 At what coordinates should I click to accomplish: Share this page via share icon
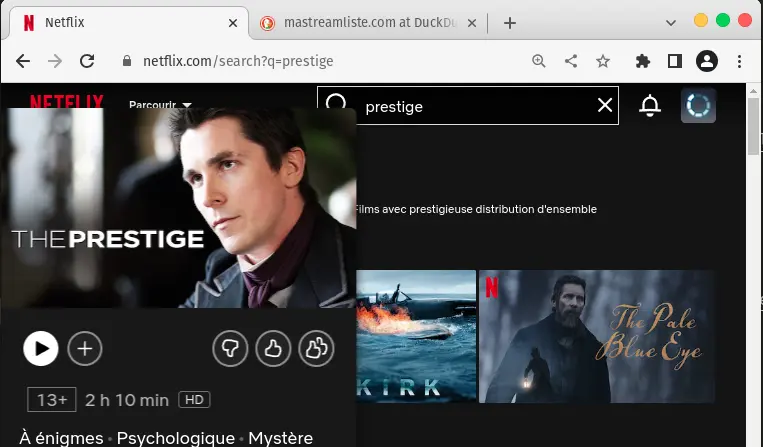click(x=571, y=61)
